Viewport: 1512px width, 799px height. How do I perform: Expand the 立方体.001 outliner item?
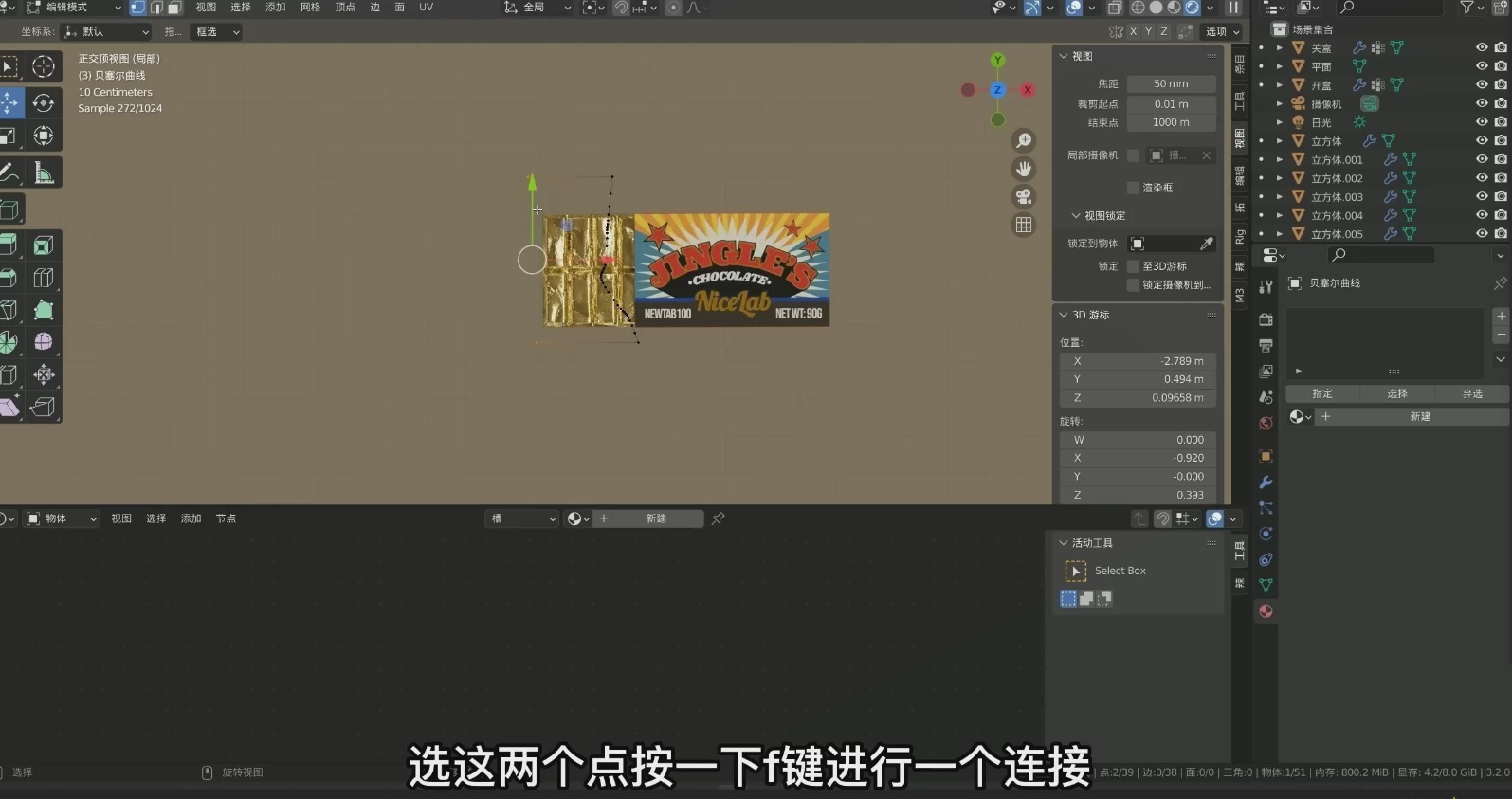(x=1280, y=159)
